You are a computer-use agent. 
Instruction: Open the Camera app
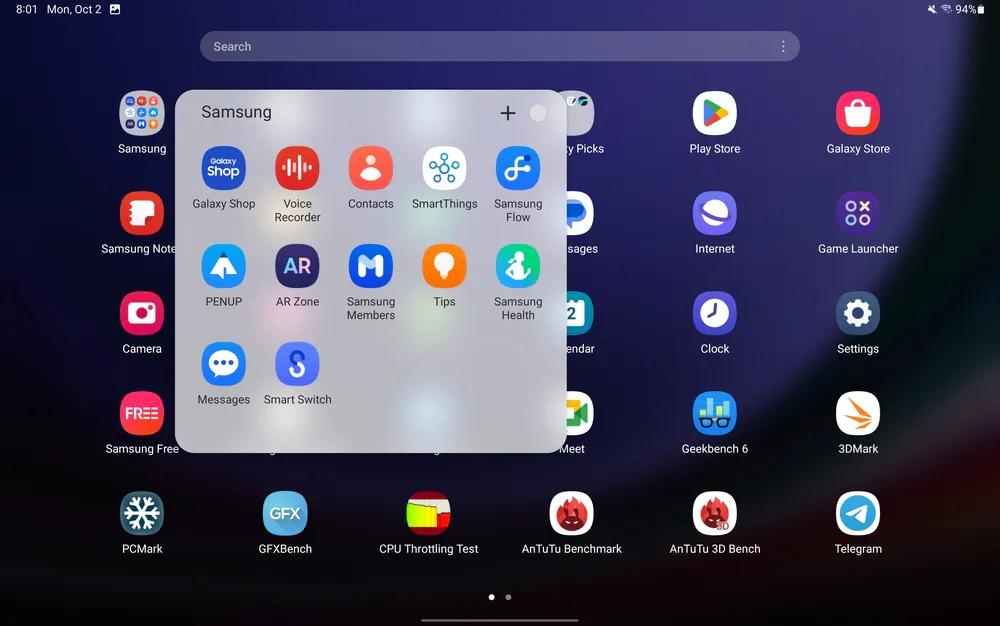click(142, 314)
